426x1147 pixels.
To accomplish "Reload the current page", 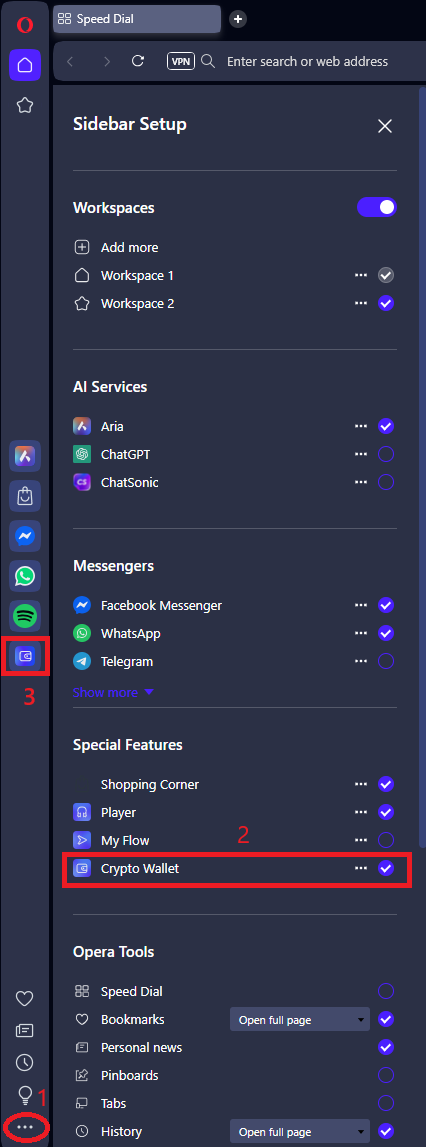I will pyautogui.click(x=138, y=61).
